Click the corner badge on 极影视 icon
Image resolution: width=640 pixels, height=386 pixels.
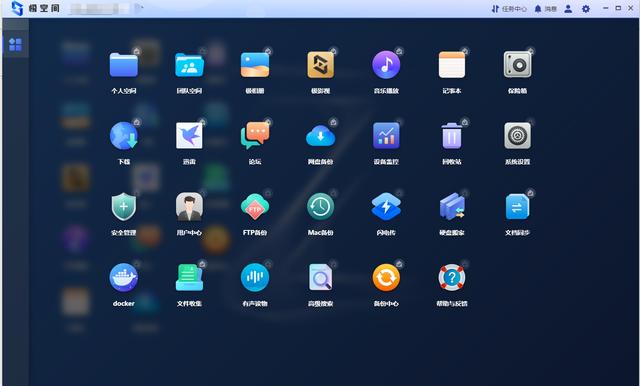pyautogui.click(x=333, y=51)
